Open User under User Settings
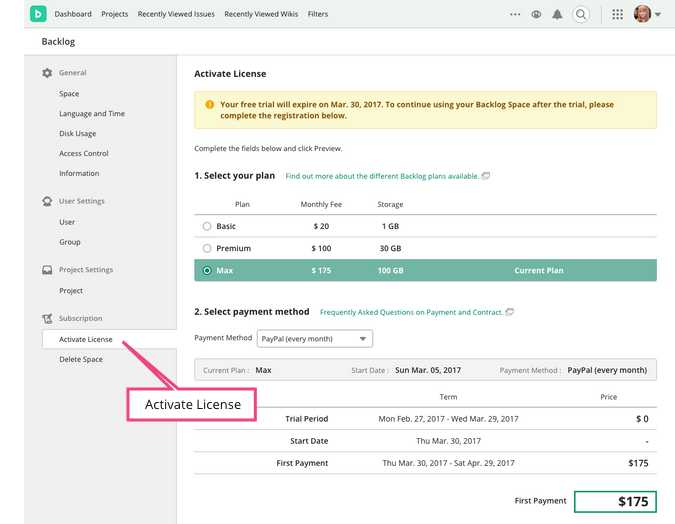 point(67,222)
